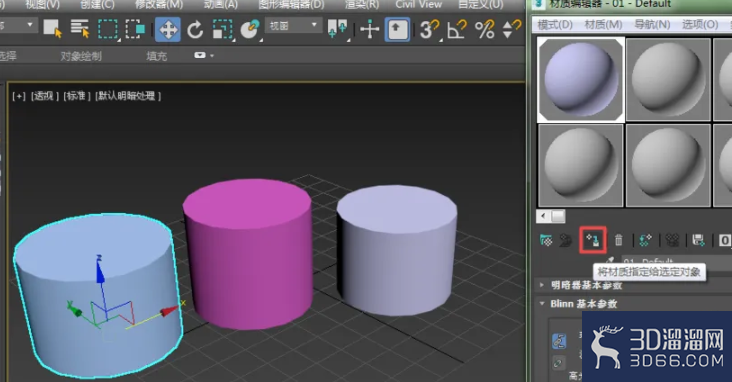
Task: Toggle the 3D Snaps button
Action: click(x=429, y=29)
